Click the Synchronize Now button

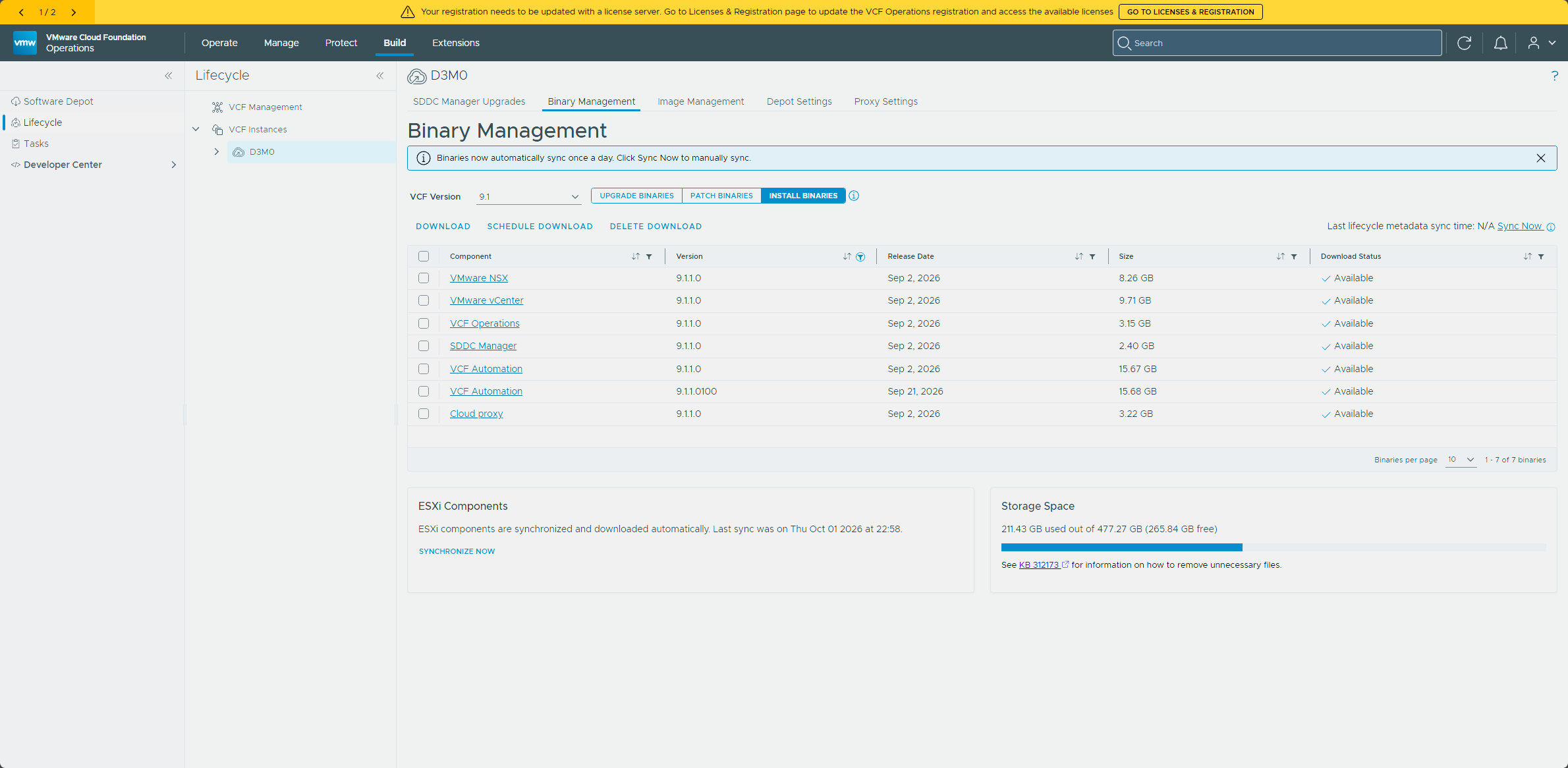[x=457, y=551]
